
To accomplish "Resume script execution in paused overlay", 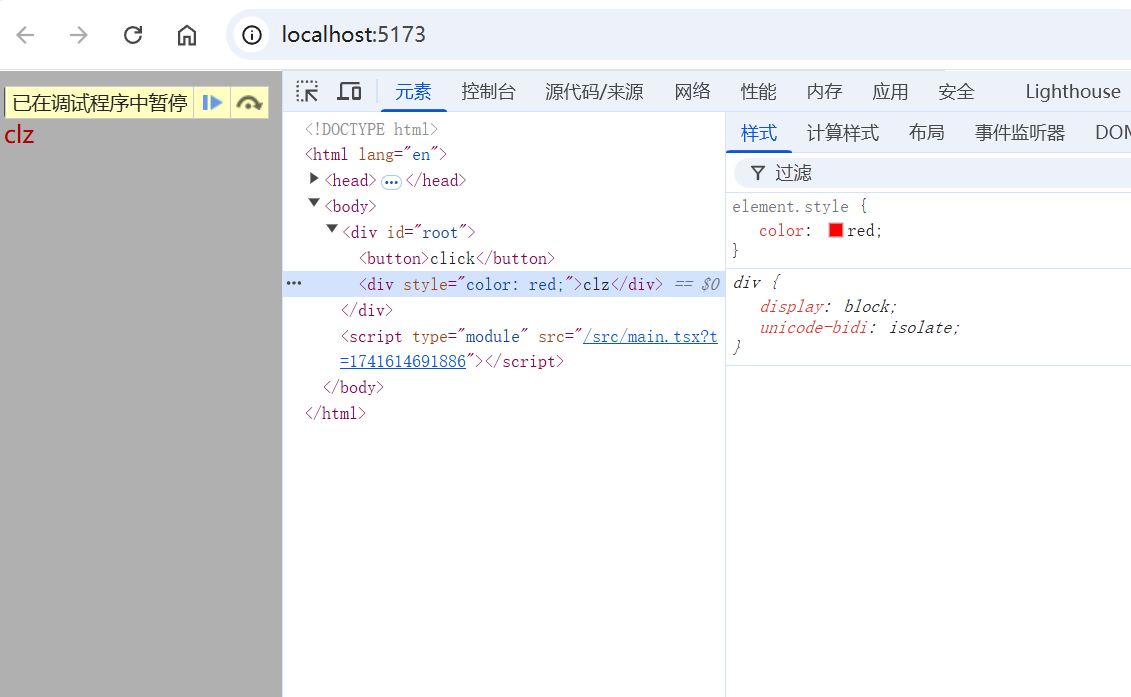I will 212,102.
